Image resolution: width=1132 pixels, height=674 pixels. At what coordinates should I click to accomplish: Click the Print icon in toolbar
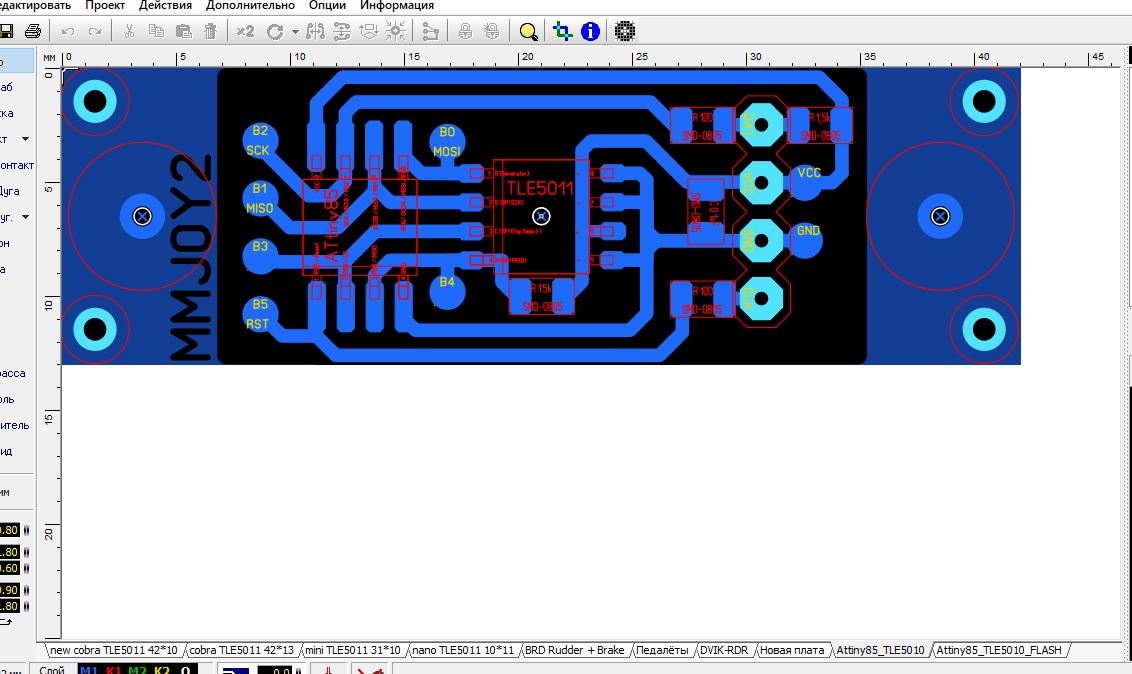[x=32, y=31]
